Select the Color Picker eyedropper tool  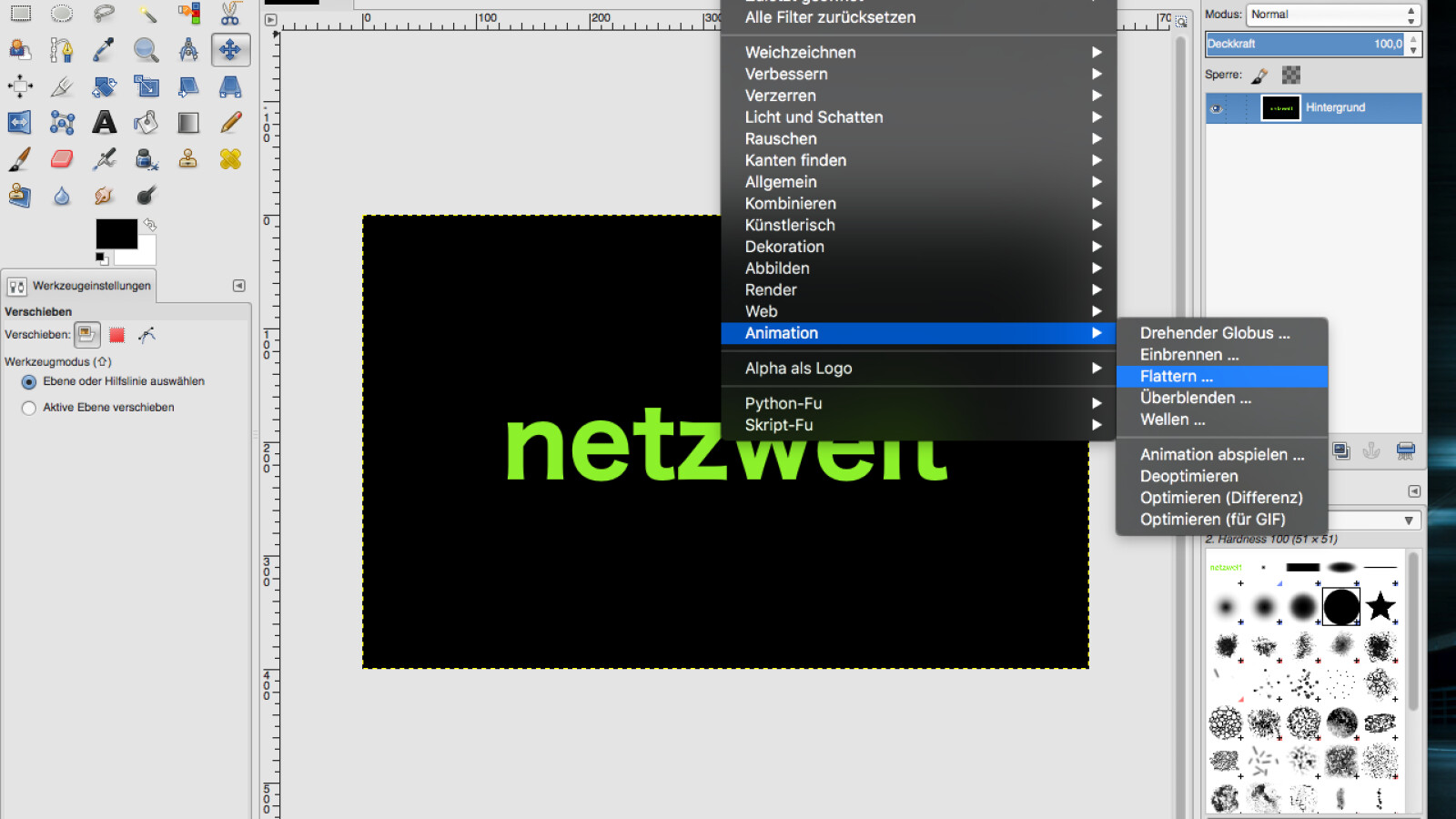point(104,49)
